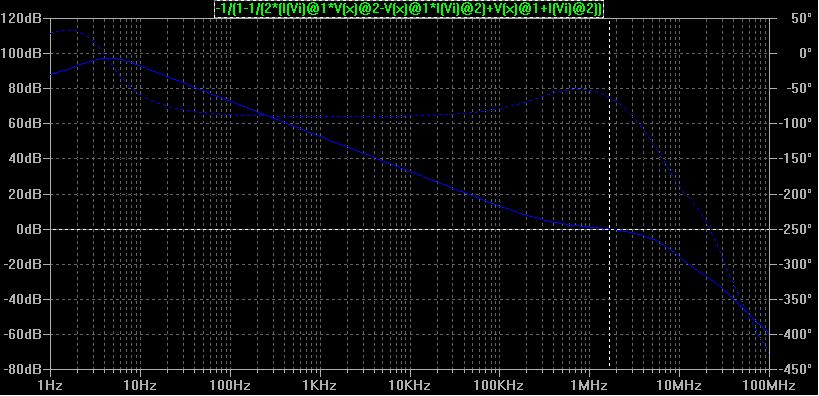
Task: Click the 1KHz frequency axis label
Action: [x=320, y=386]
